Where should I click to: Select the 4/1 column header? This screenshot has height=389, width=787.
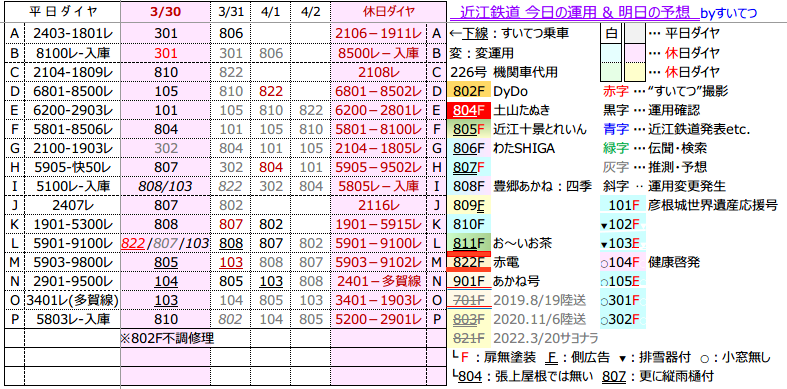pyautogui.click(x=270, y=12)
